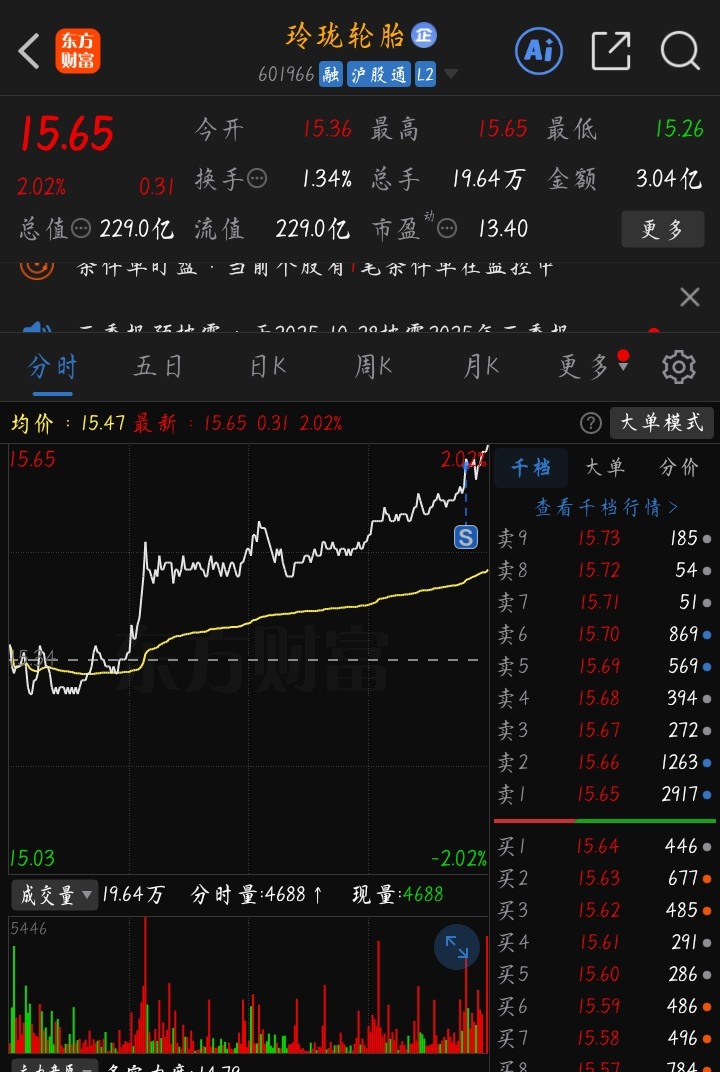Image resolution: width=720 pixels, height=1072 pixels.
Task: Tap the 卖7 row at 15.71
Action: pyautogui.click(x=605, y=602)
